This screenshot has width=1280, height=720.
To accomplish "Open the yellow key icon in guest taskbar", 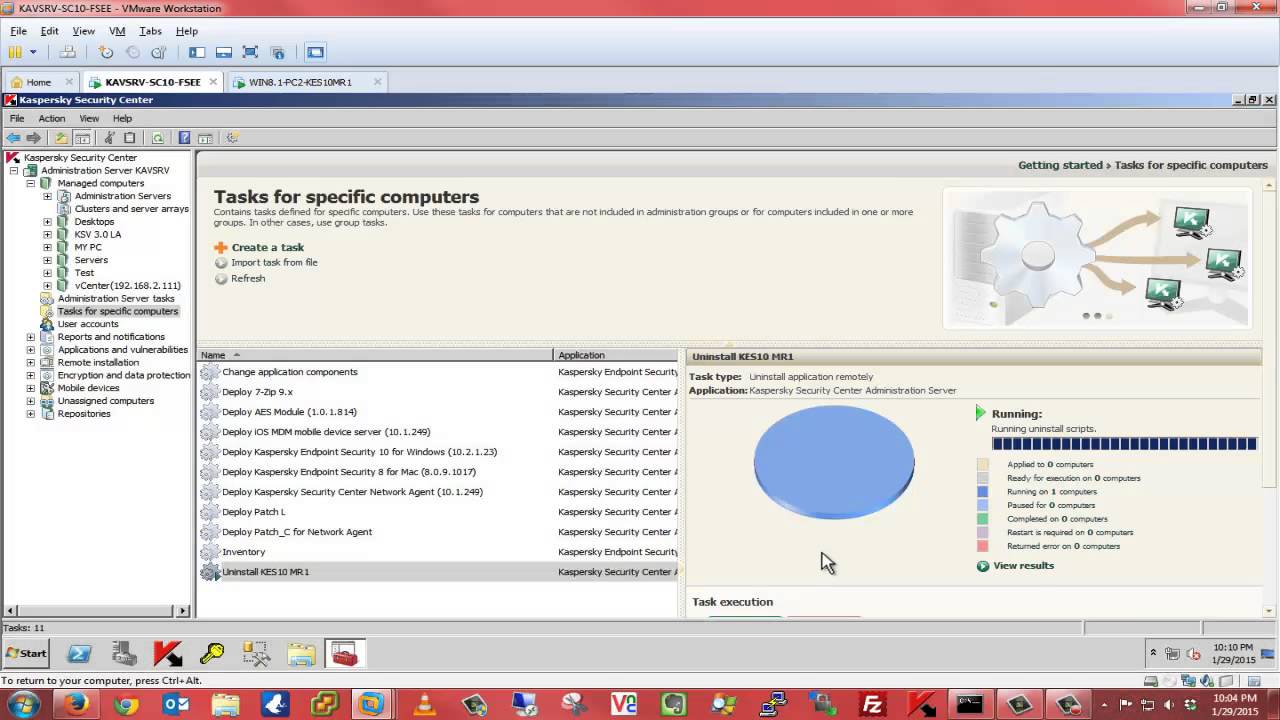I will [x=211, y=654].
